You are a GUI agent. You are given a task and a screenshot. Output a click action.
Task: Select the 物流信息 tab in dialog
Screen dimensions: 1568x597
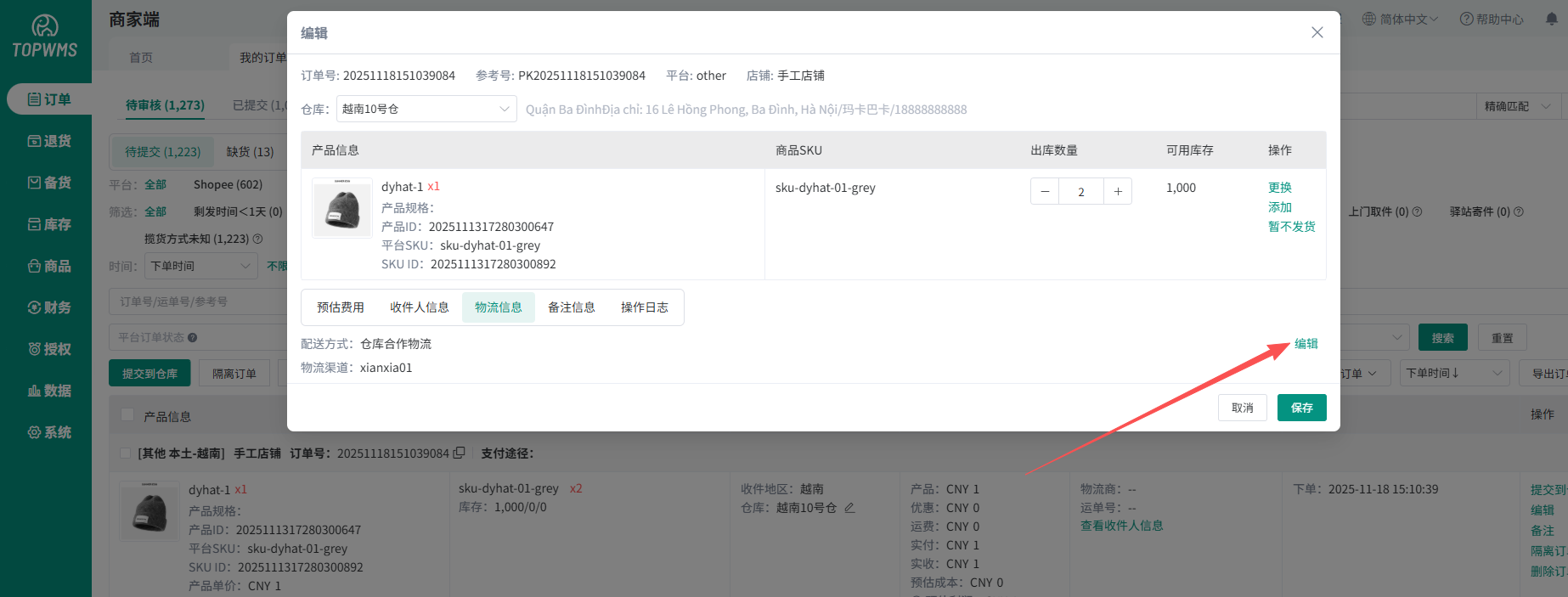click(x=499, y=307)
